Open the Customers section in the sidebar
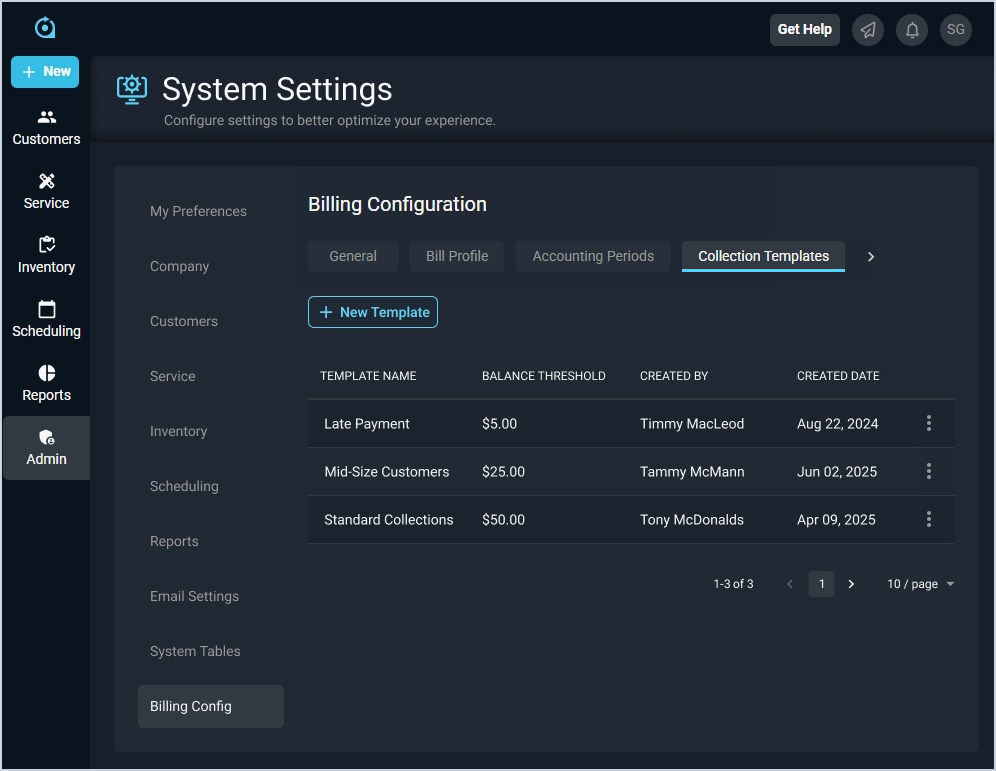Viewport: 996px width, 771px height. (46, 127)
